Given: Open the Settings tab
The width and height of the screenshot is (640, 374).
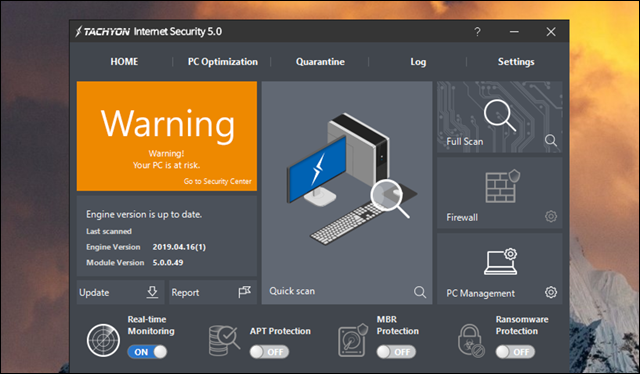Looking at the screenshot, I should tap(516, 62).
